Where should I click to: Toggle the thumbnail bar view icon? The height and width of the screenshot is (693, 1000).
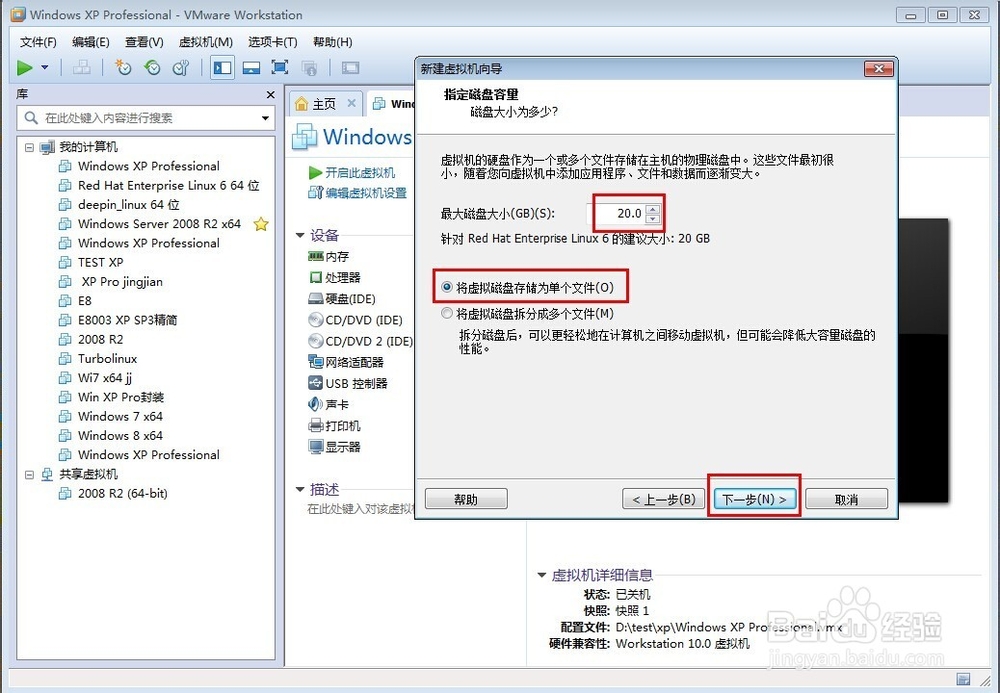(x=251, y=68)
